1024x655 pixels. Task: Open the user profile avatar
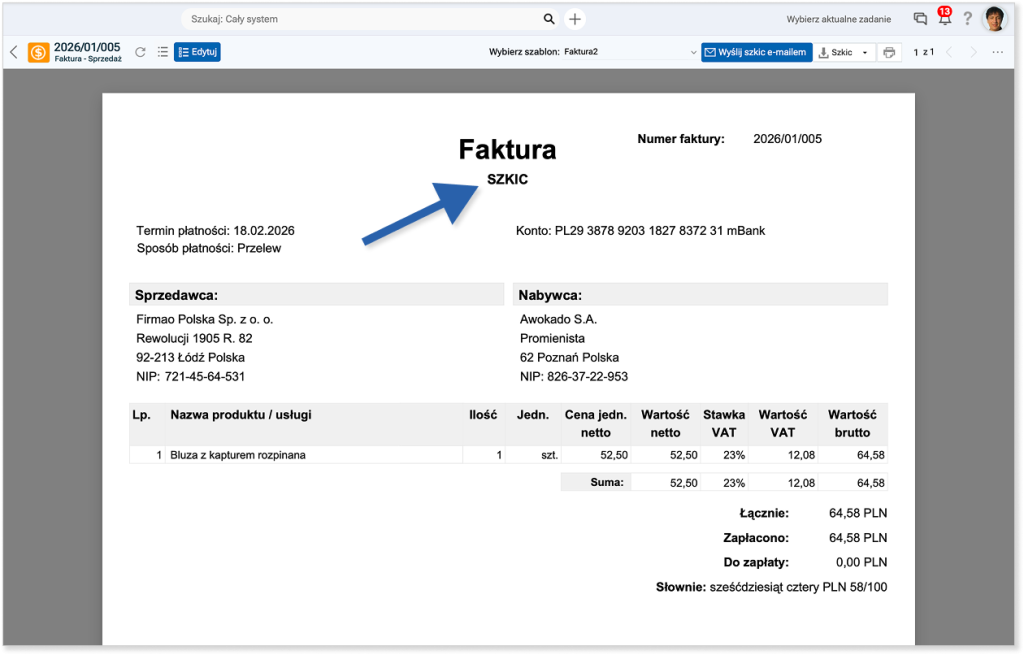(x=995, y=19)
